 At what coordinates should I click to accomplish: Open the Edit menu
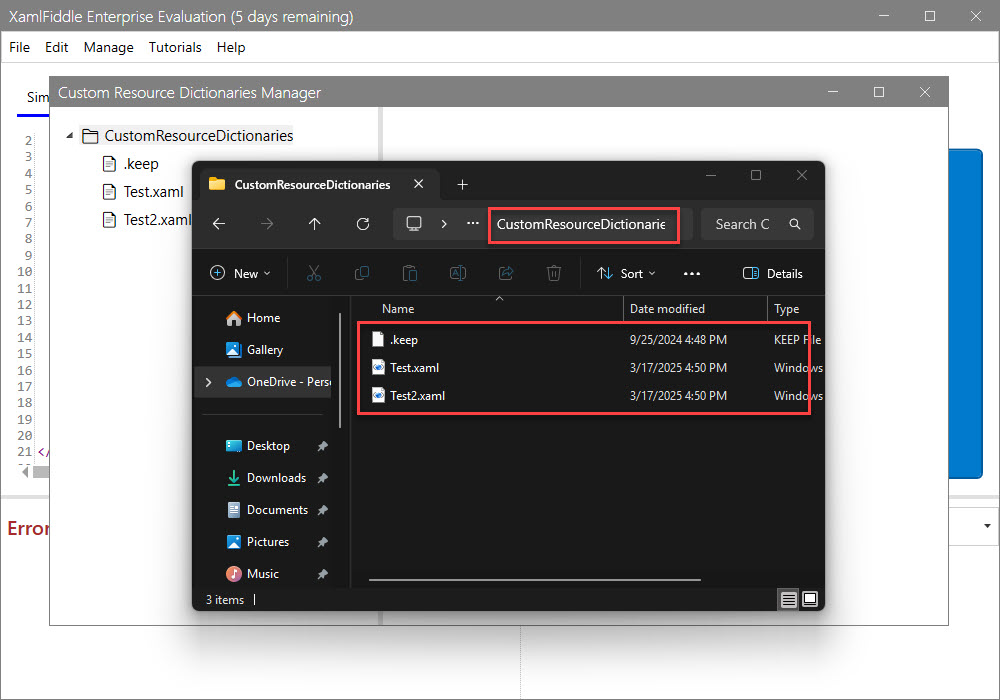pyautogui.click(x=56, y=47)
